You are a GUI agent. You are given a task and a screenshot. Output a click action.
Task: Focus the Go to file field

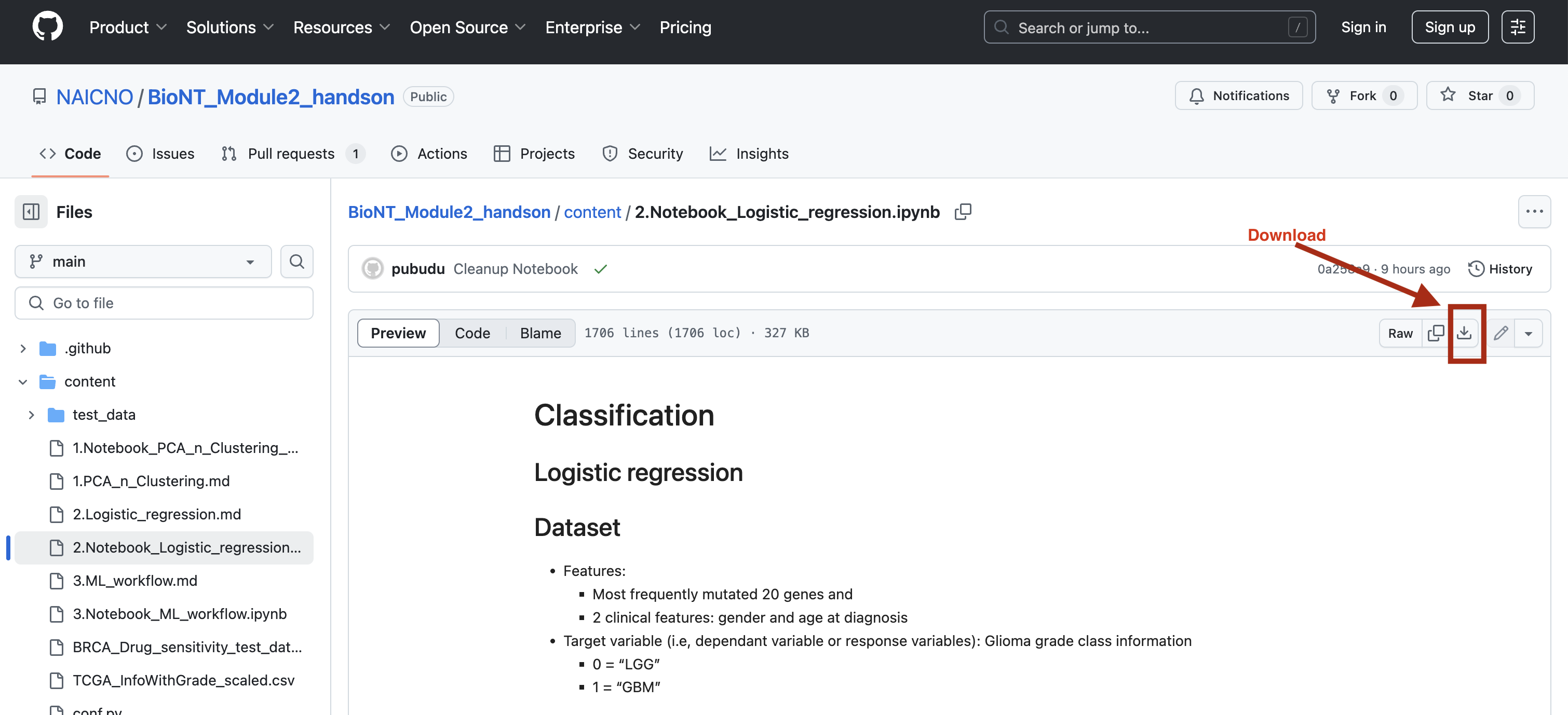tap(165, 303)
